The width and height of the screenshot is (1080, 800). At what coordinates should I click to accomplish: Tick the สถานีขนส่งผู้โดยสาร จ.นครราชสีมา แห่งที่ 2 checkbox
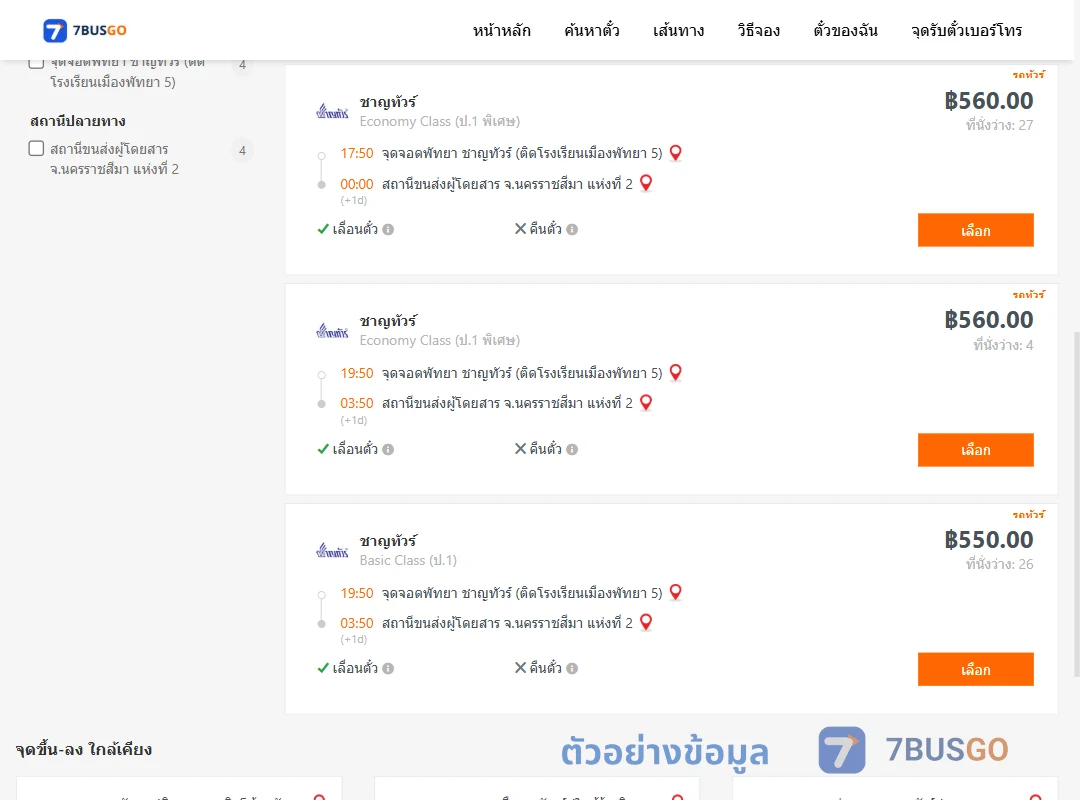37,149
